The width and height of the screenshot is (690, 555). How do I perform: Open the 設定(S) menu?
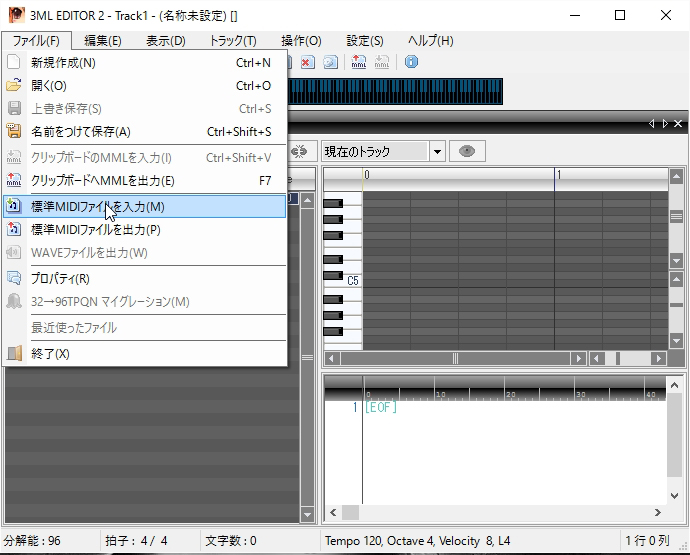365,41
